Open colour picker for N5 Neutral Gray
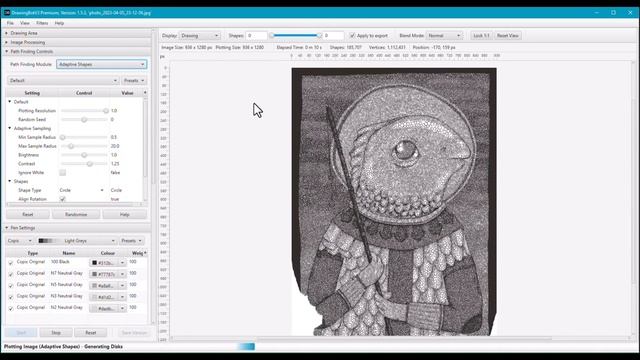Viewport: 640px width, 360px height. click(x=108, y=286)
